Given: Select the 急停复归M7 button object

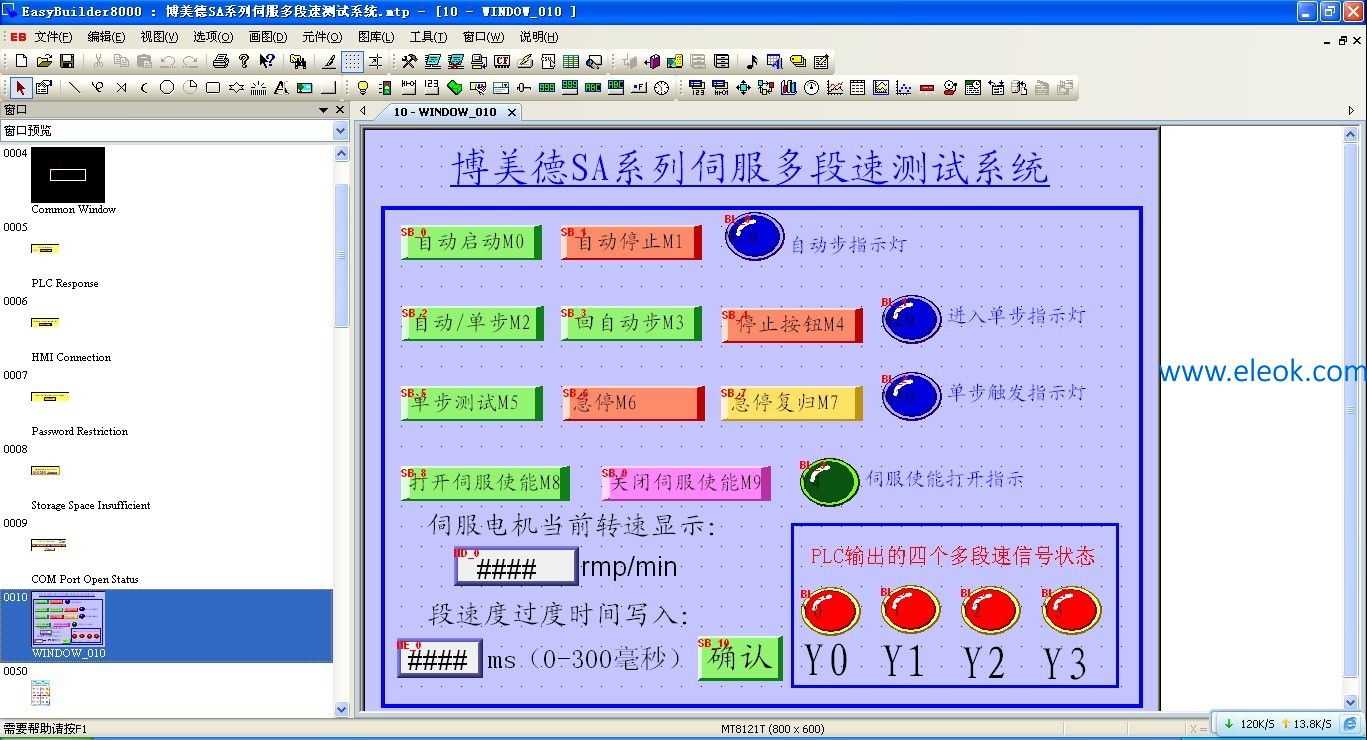Looking at the screenshot, I should pos(792,404).
